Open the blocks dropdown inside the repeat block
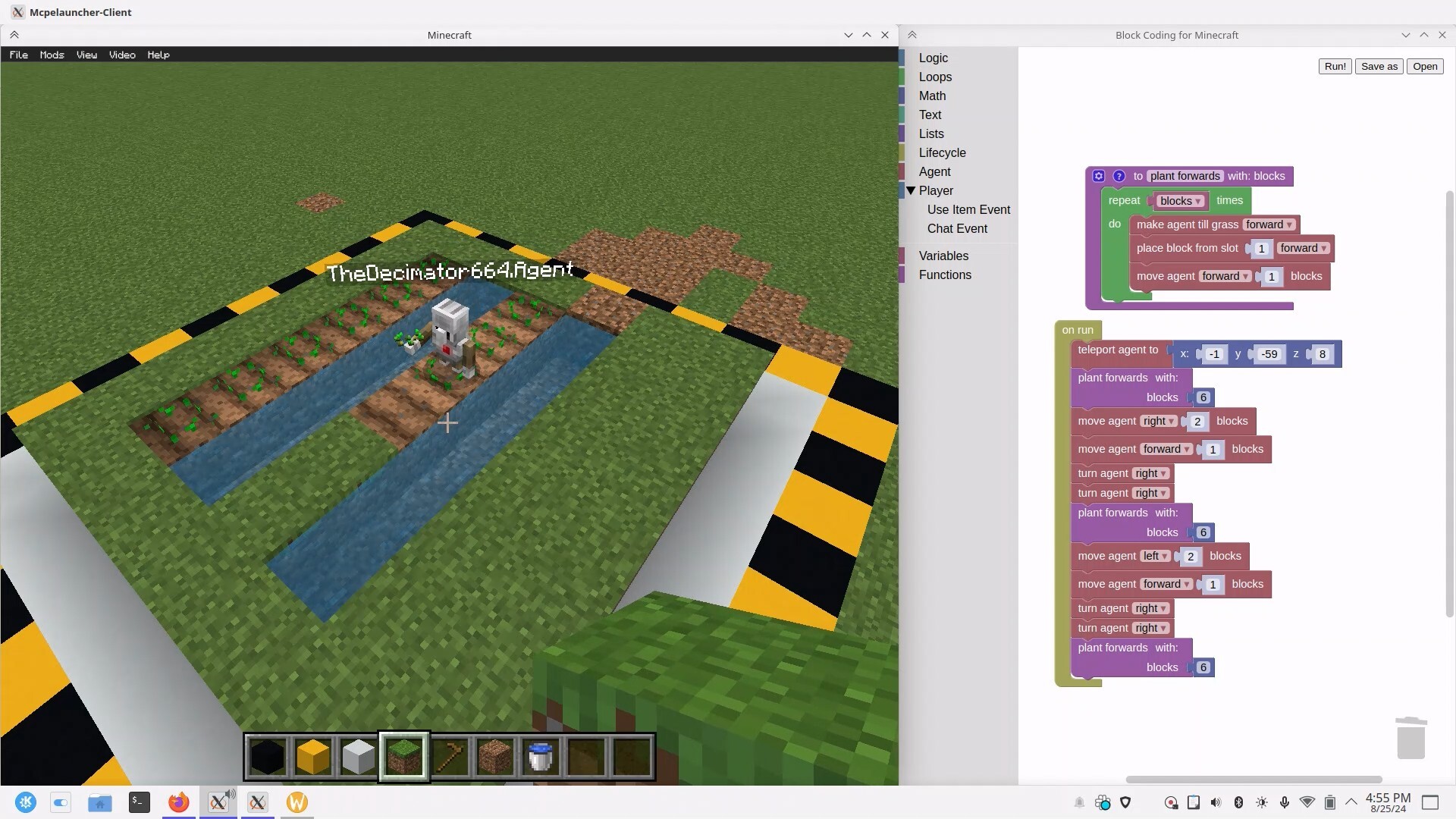The image size is (1456, 819). (1180, 200)
